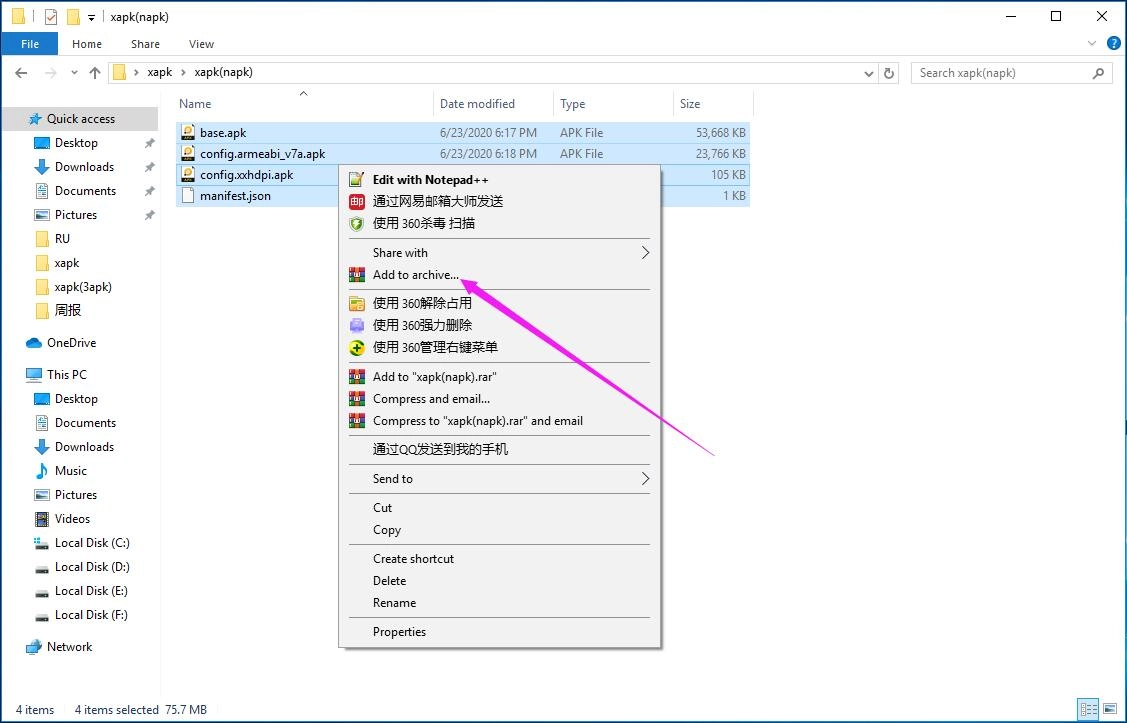Open Help via the question mark icon
Screen dimensions: 1127x723
(x=1113, y=43)
